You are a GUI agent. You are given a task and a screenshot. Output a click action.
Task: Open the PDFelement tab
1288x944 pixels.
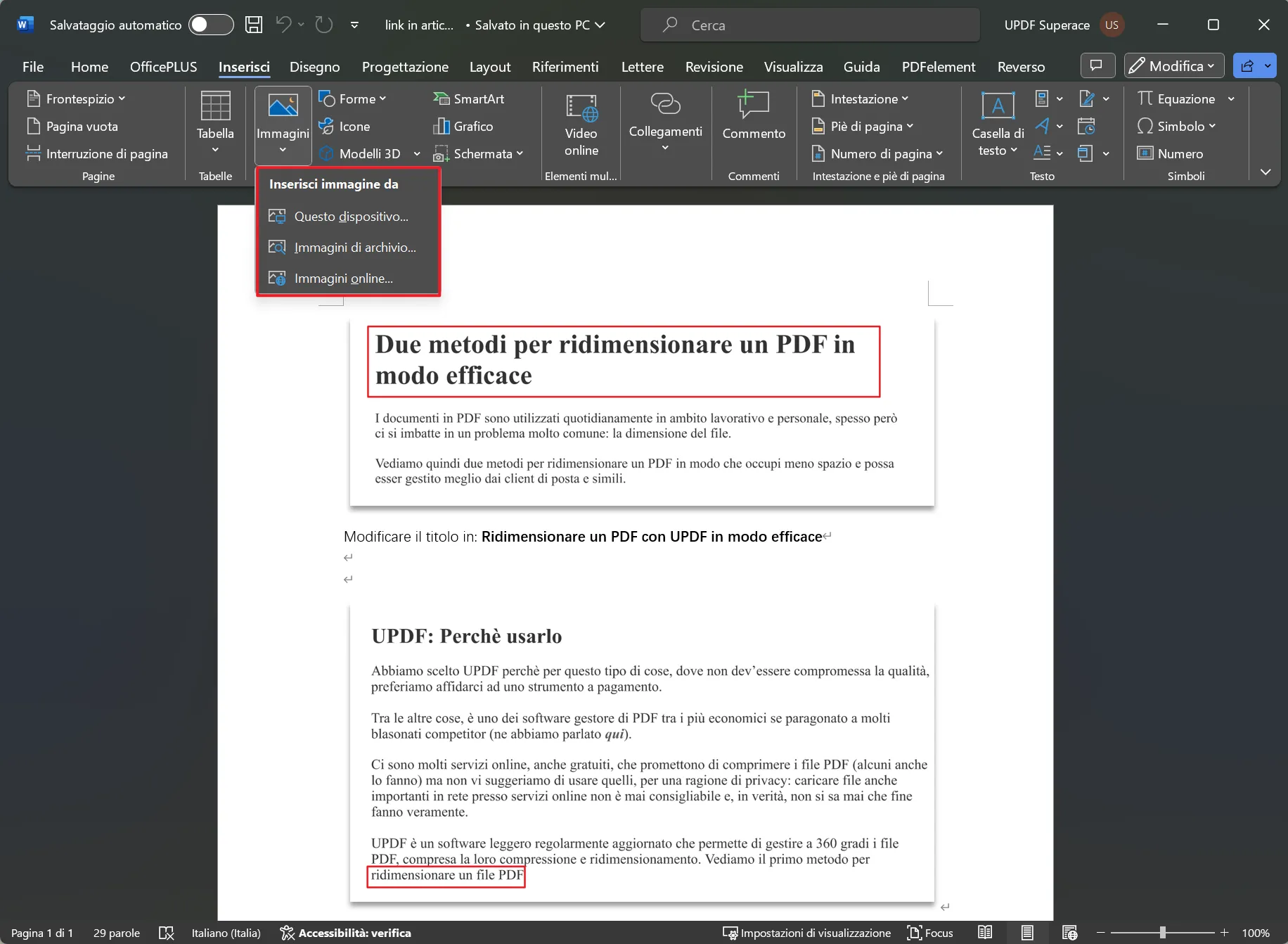tap(939, 67)
